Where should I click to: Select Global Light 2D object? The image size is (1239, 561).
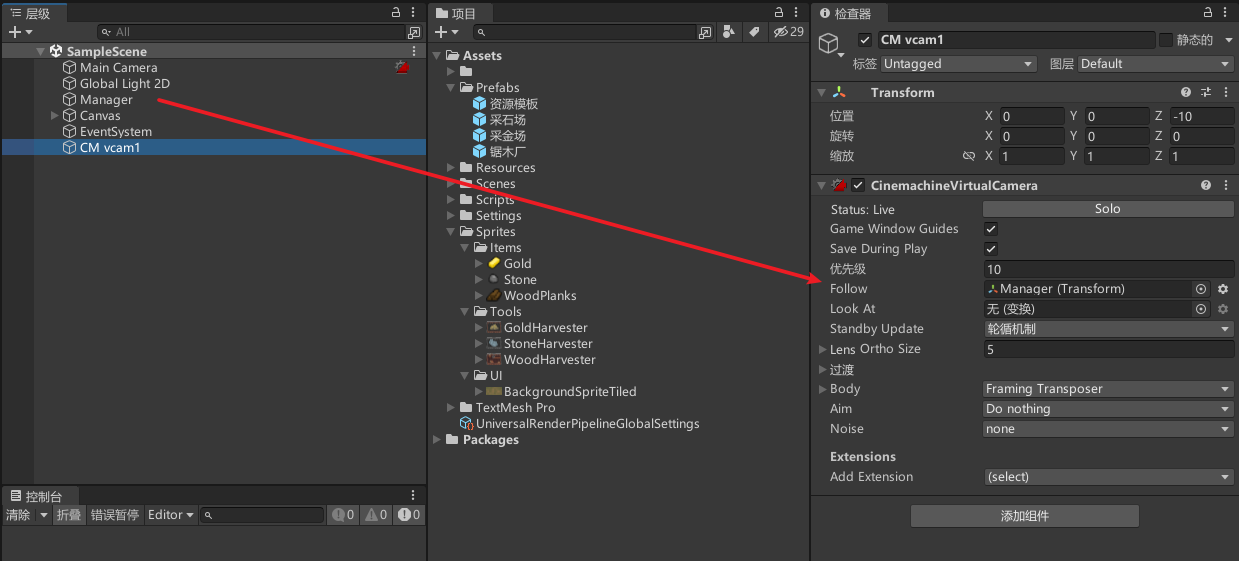tap(124, 83)
